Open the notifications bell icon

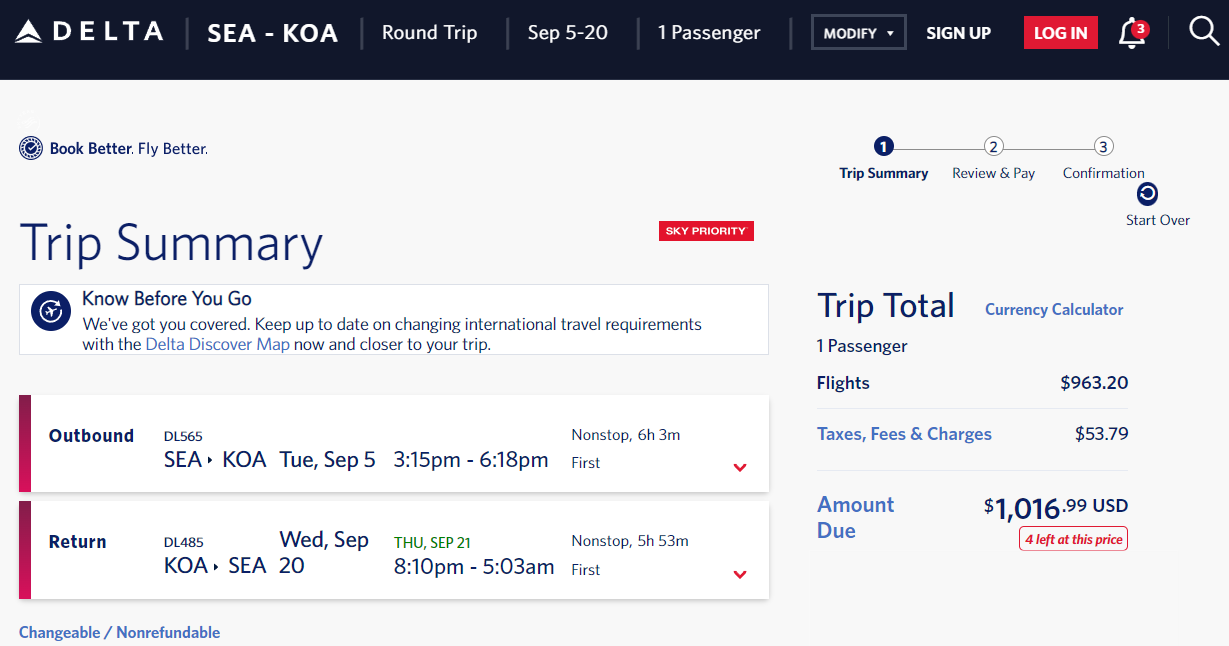point(1132,32)
